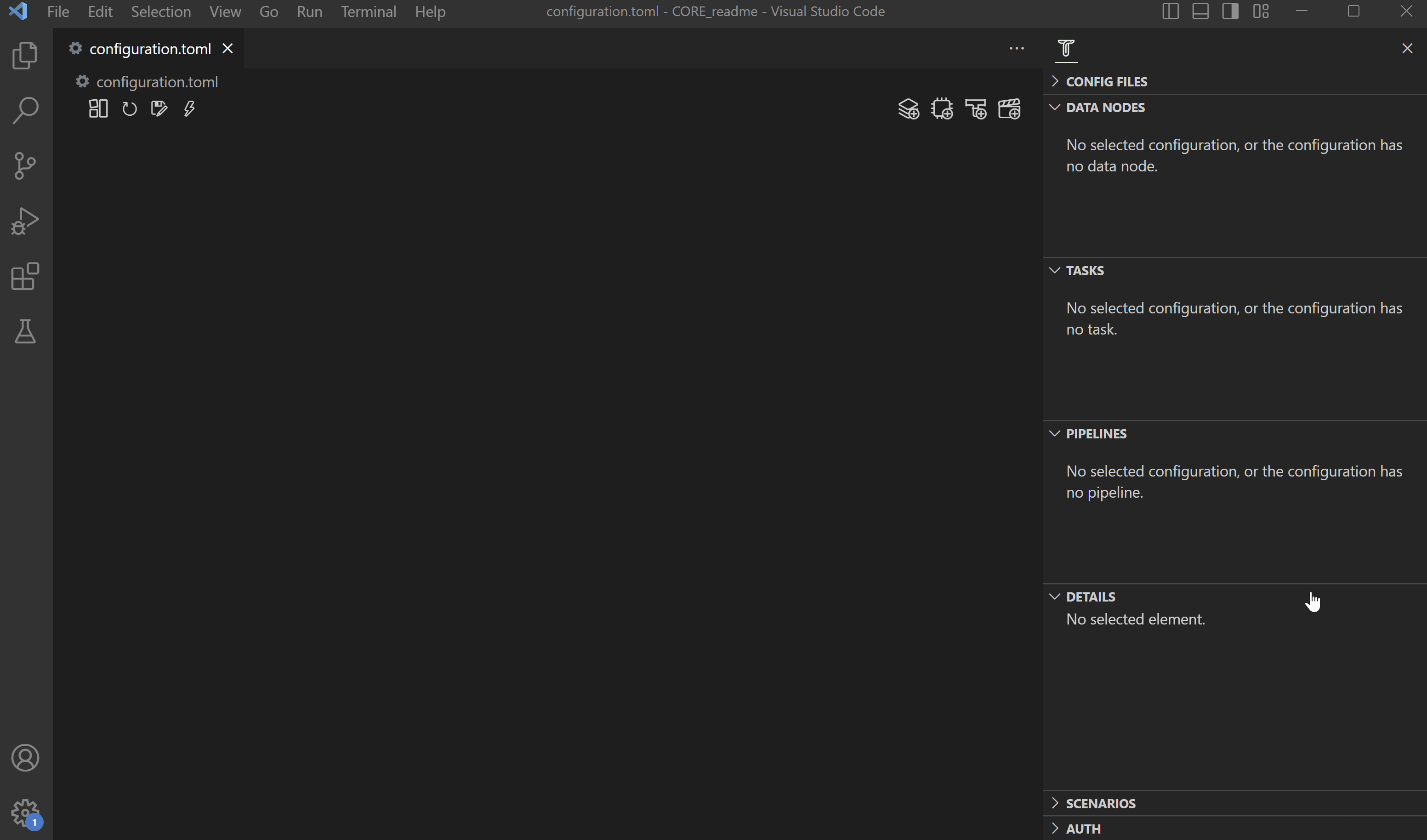The height and width of the screenshot is (840, 1427).
Task: Click the lightning bolt toolbar icon
Action: tap(189, 109)
